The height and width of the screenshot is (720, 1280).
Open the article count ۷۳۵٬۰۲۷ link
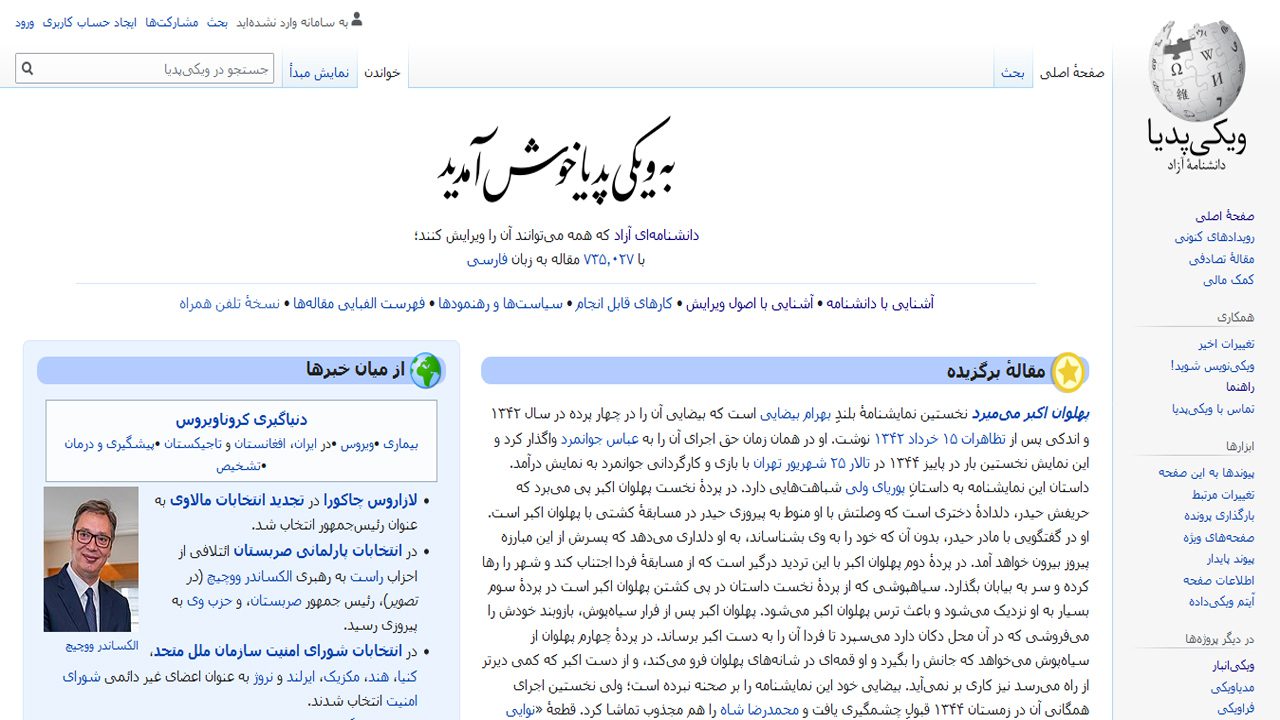609,259
